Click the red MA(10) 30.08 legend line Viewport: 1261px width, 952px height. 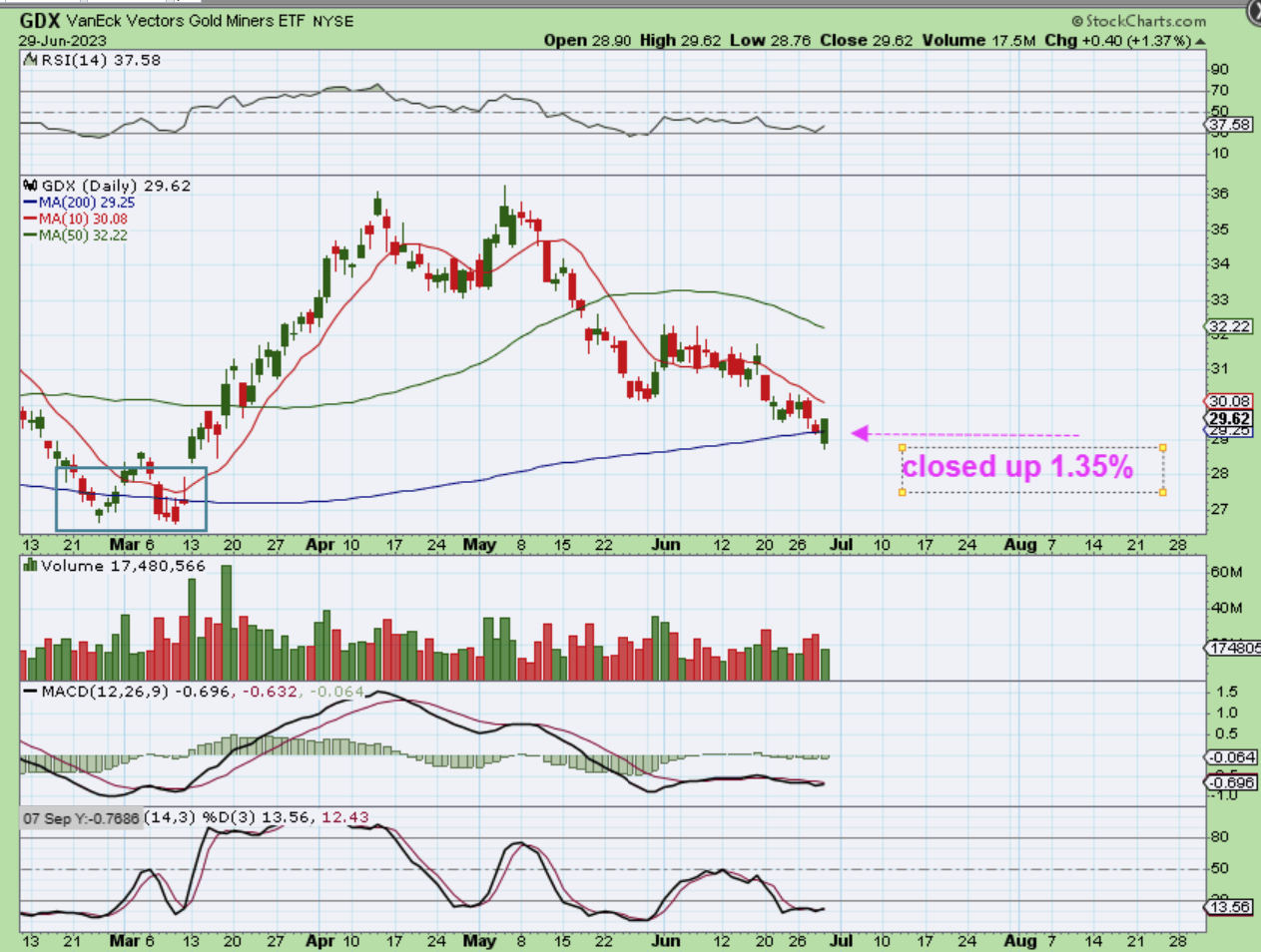[76, 219]
